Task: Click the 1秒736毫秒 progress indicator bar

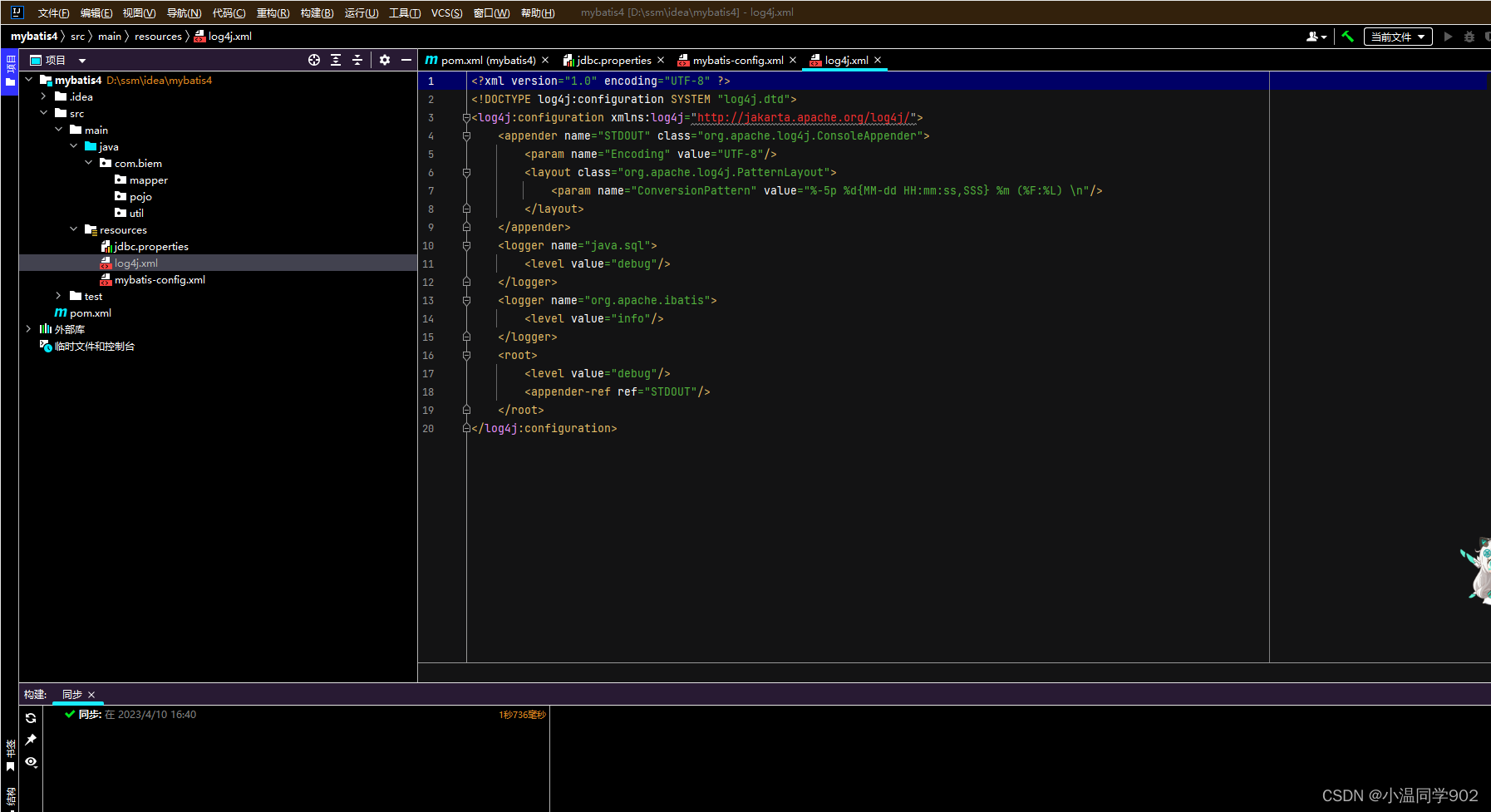Action: (522, 714)
